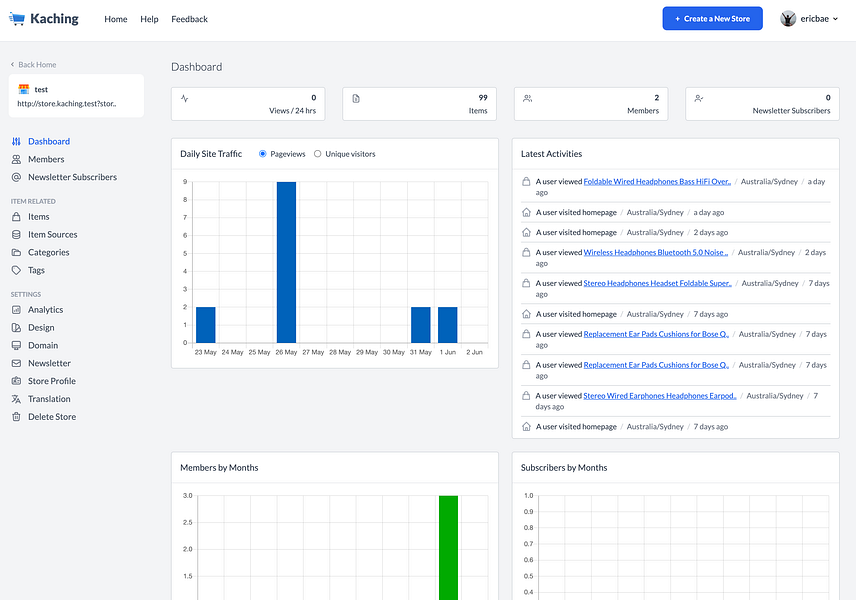Click the activity pulse icon in Views card
Viewport: 856px width, 600px height.
pos(185,99)
